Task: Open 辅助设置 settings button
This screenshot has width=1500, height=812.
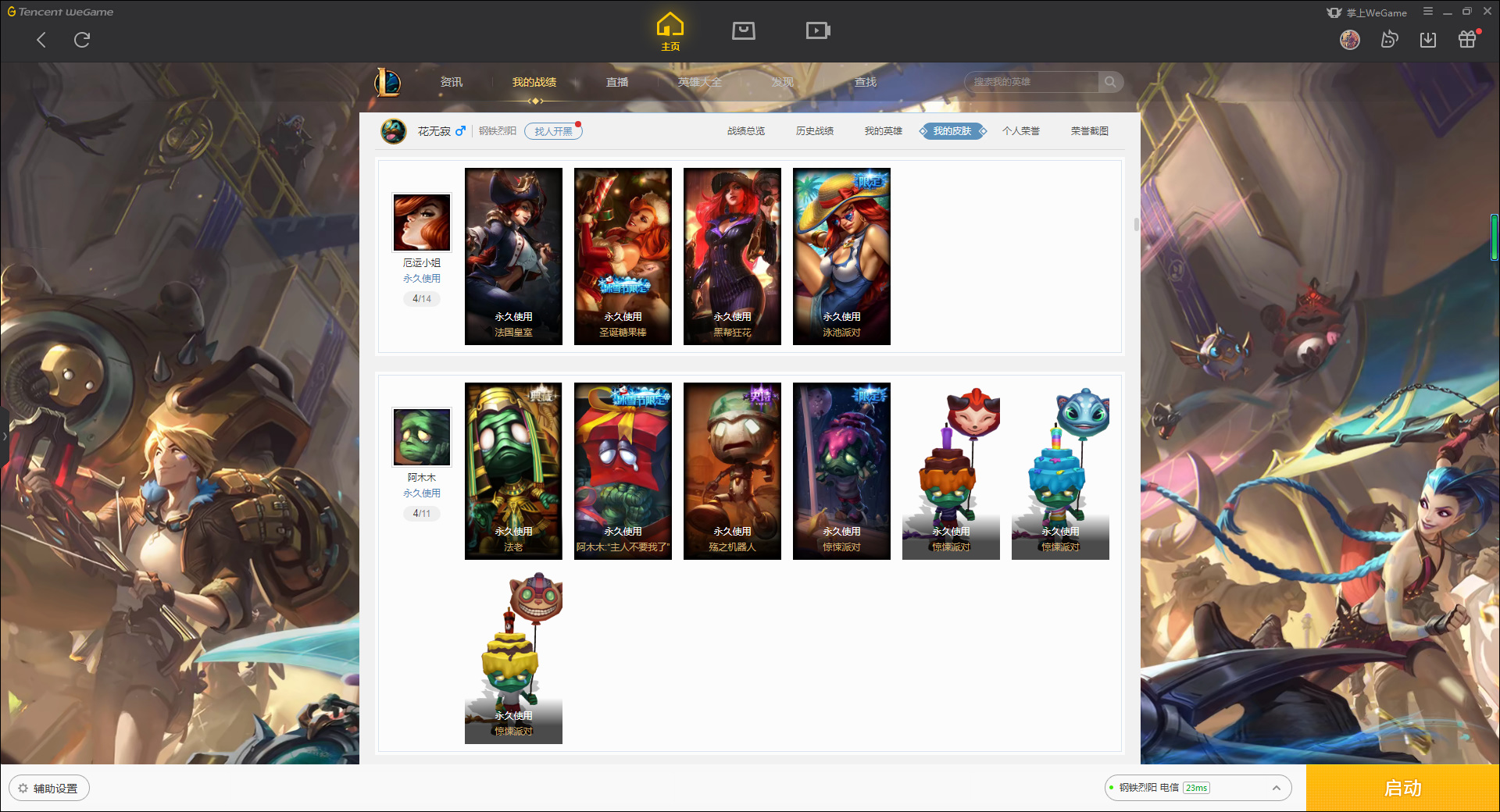Action: [x=49, y=789]
